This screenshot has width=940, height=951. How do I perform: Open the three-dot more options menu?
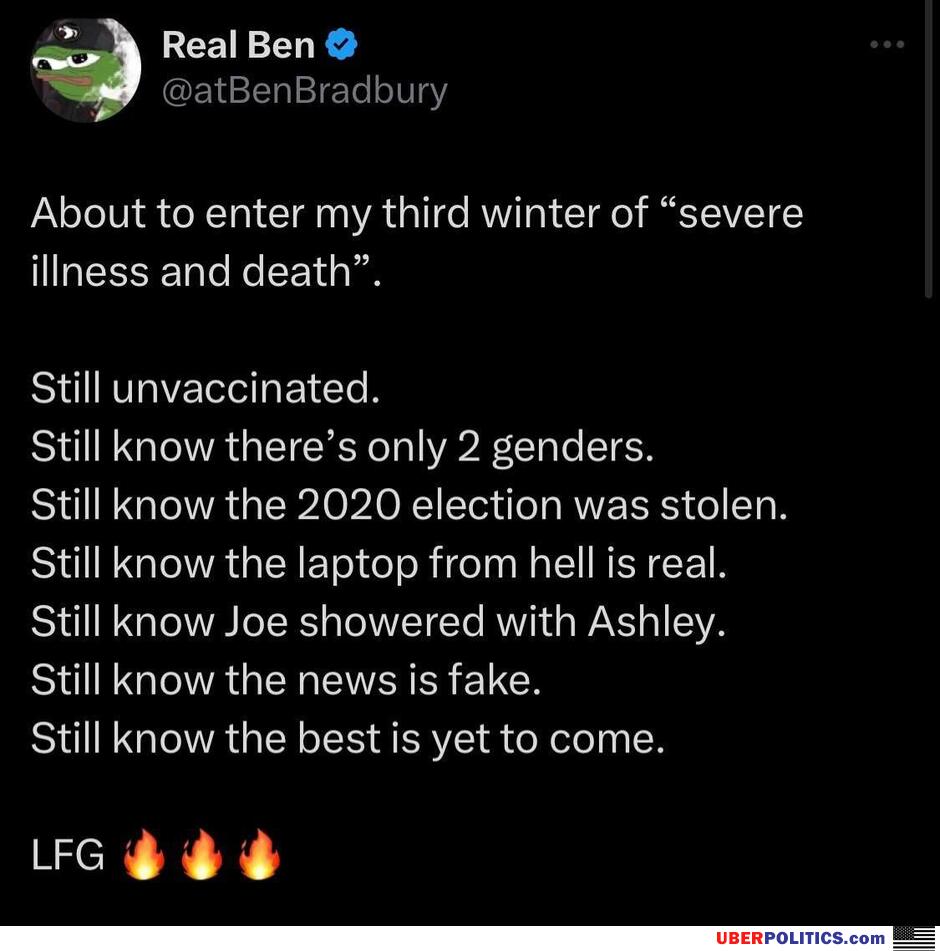(x=887, y=44)
